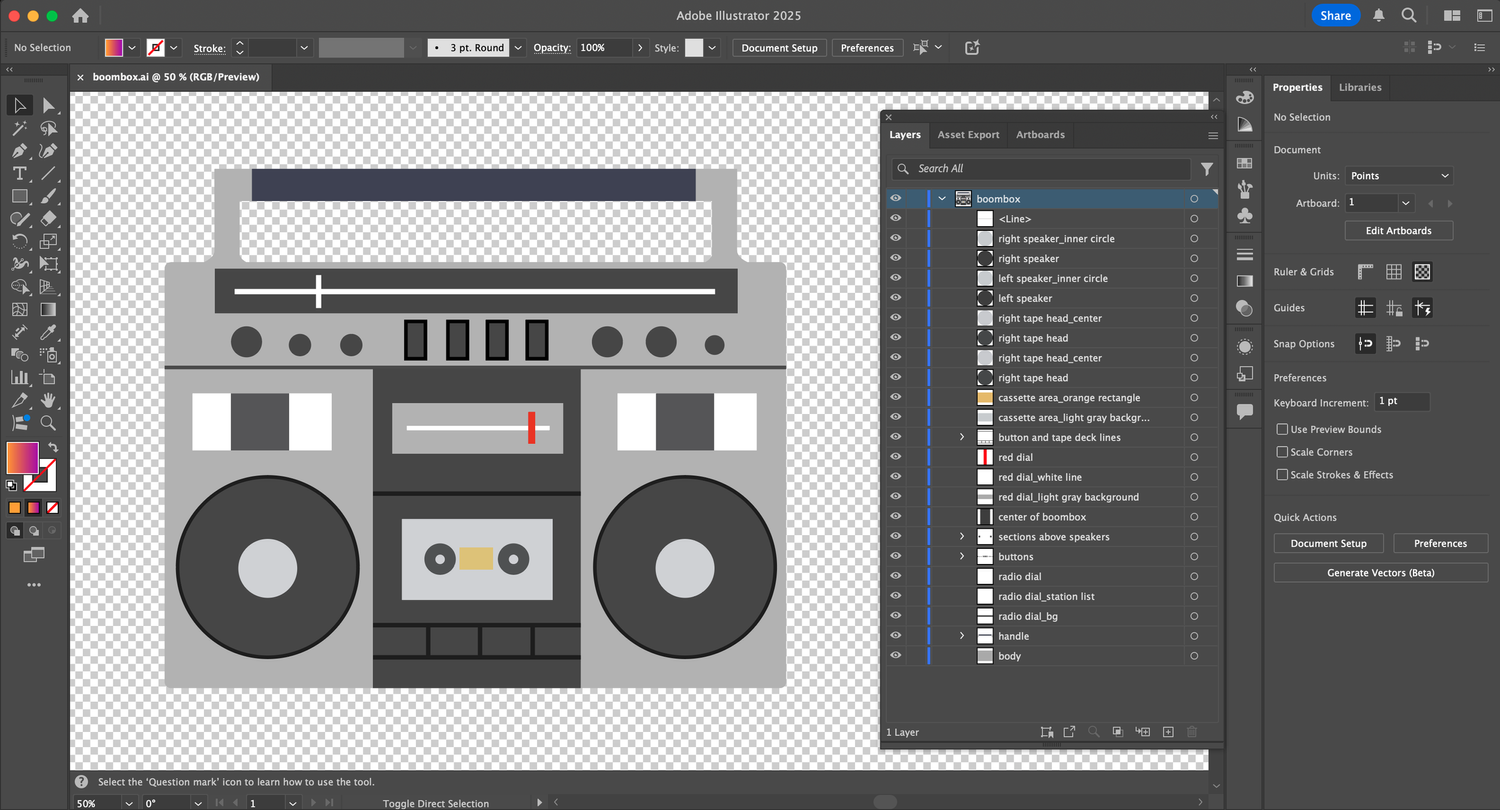Click the Layers filter funnel icon
This screenshot has width=1500, height=810.
[1207, 169]
